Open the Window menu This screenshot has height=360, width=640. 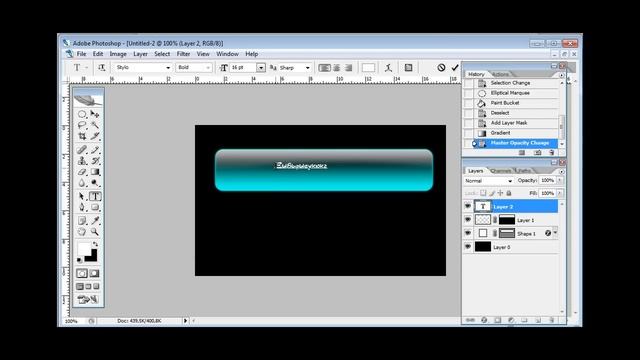(227, 54)
